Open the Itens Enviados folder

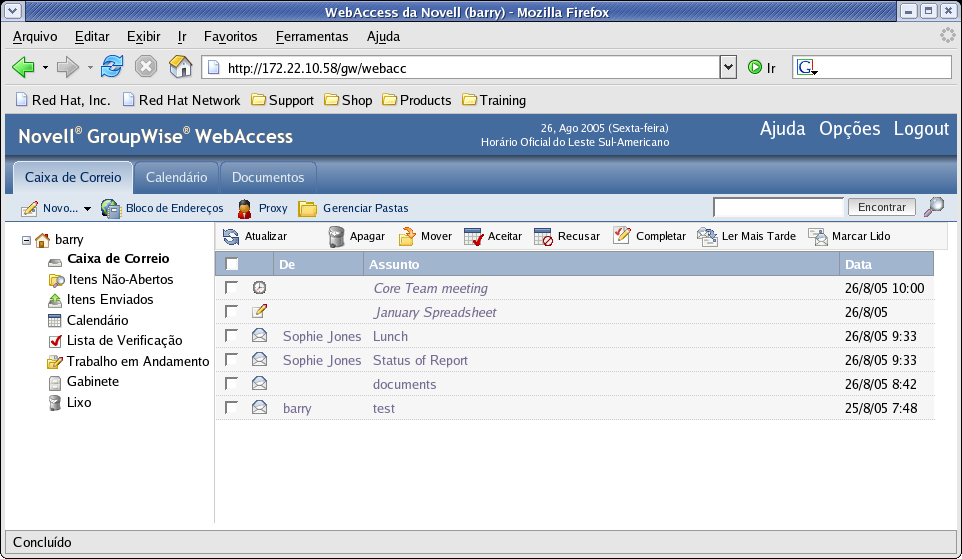110,299
